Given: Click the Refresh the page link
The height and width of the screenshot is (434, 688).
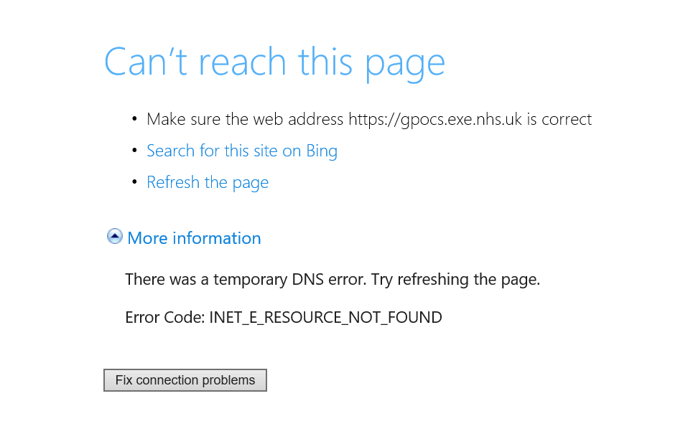Looking at the screenshot, I should (x=208, y=183).
